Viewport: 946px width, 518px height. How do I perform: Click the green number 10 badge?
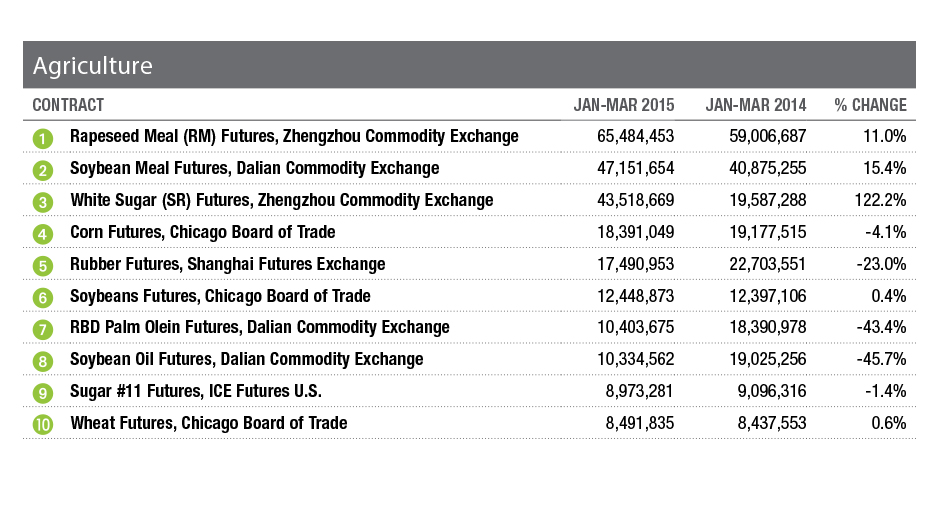point(42,424)
